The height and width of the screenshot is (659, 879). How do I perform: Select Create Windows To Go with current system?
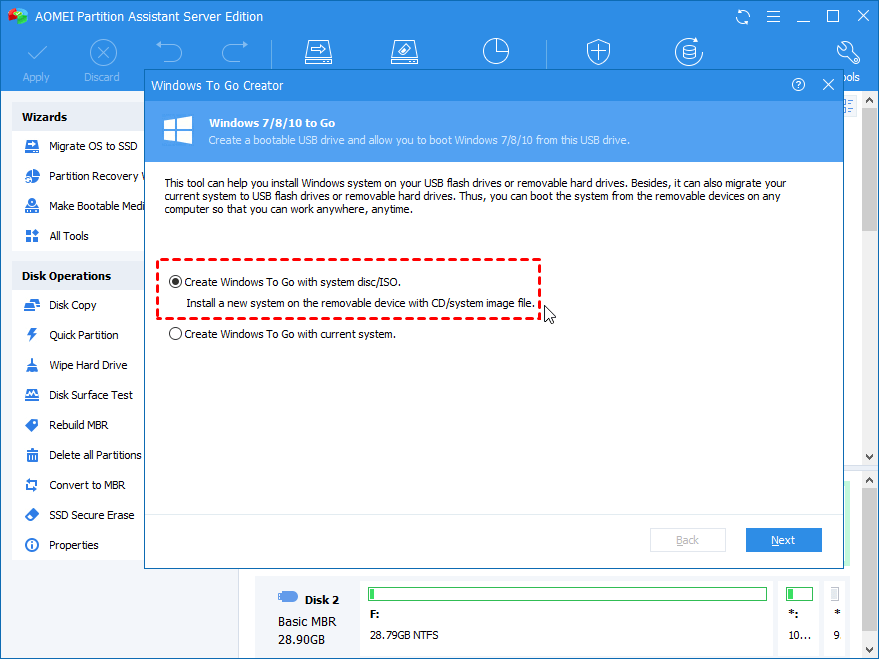175,334
